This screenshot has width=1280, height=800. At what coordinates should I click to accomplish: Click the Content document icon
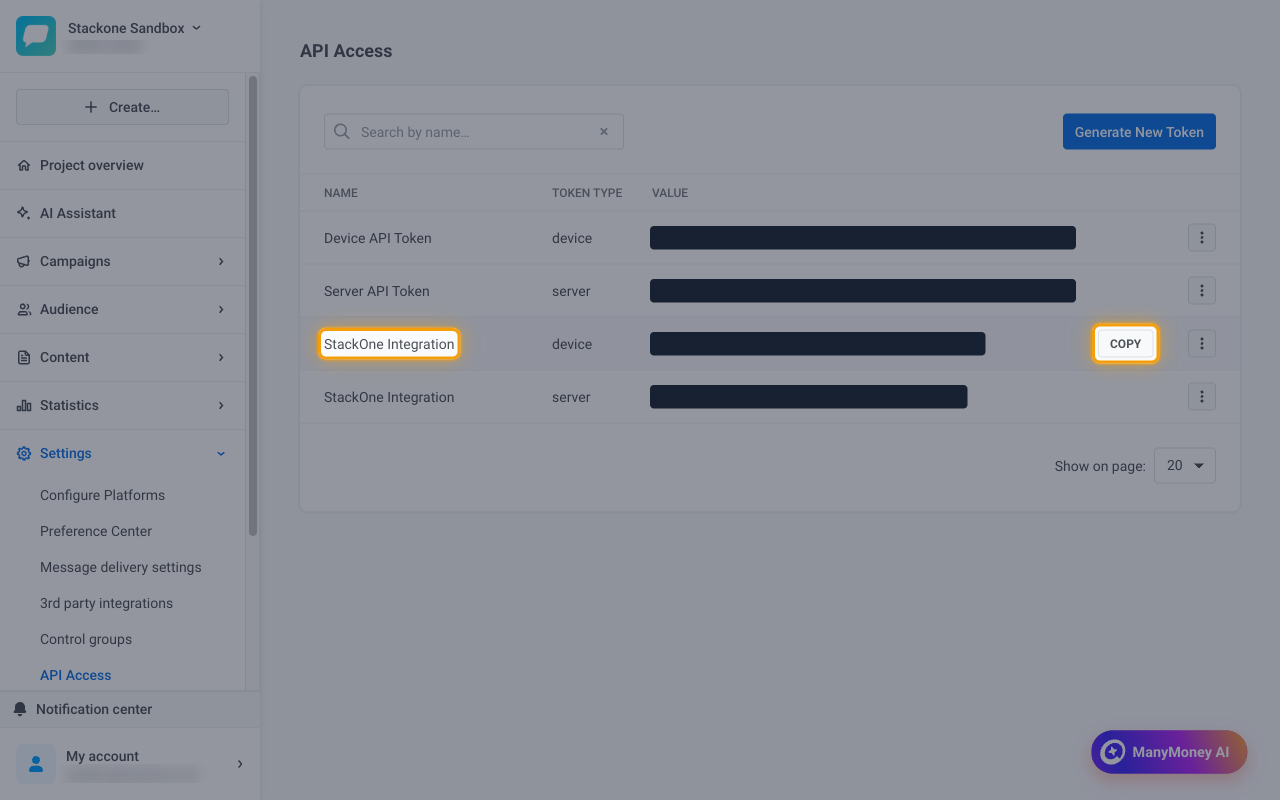click(24, 357)
